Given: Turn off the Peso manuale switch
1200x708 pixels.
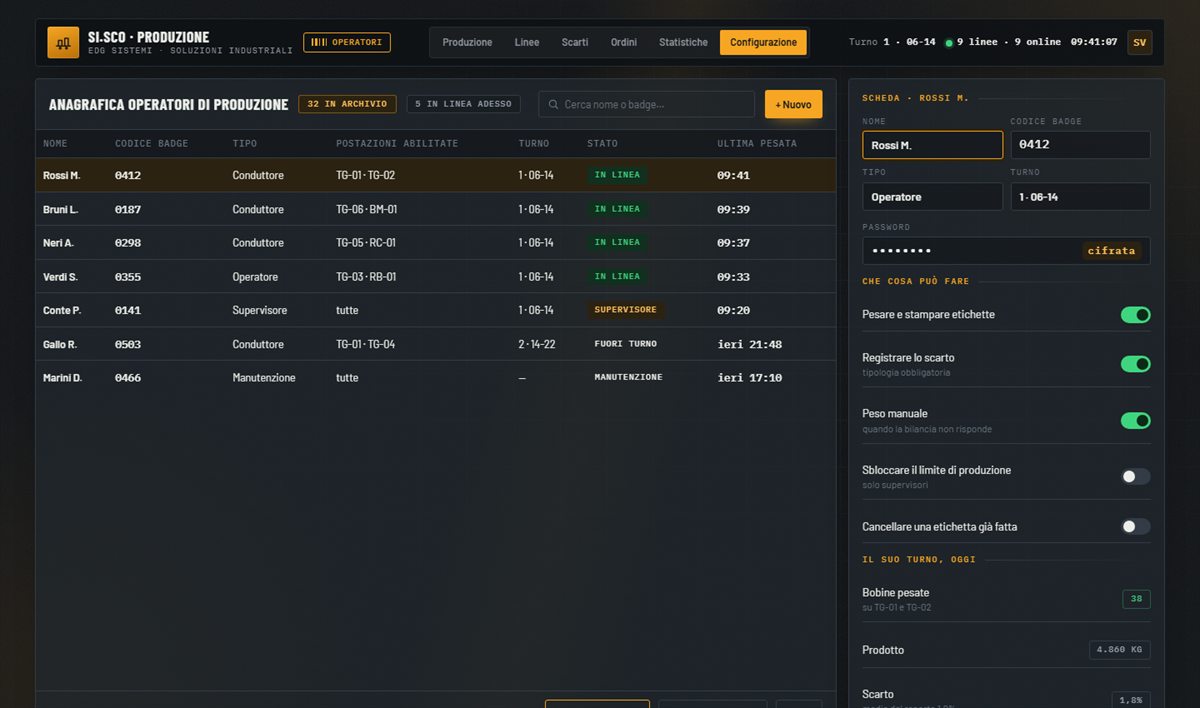Looking at the screenshot, I should point(1135,420).
